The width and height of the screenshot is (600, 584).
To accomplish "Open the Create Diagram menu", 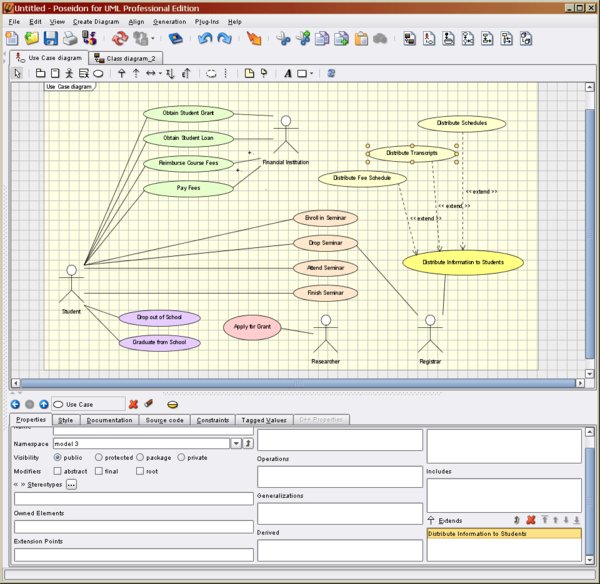I will pyautogui.click(x=96, y=22).
